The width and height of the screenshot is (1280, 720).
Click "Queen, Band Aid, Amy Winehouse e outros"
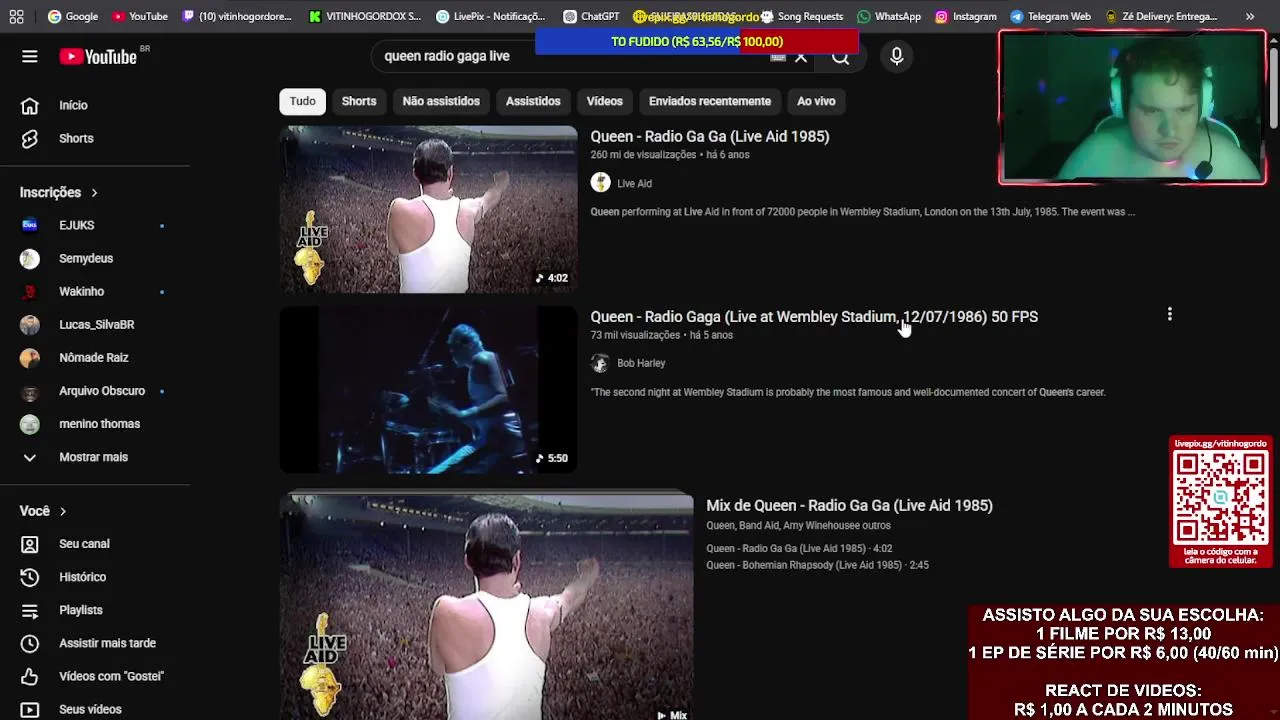coord(798,525)
